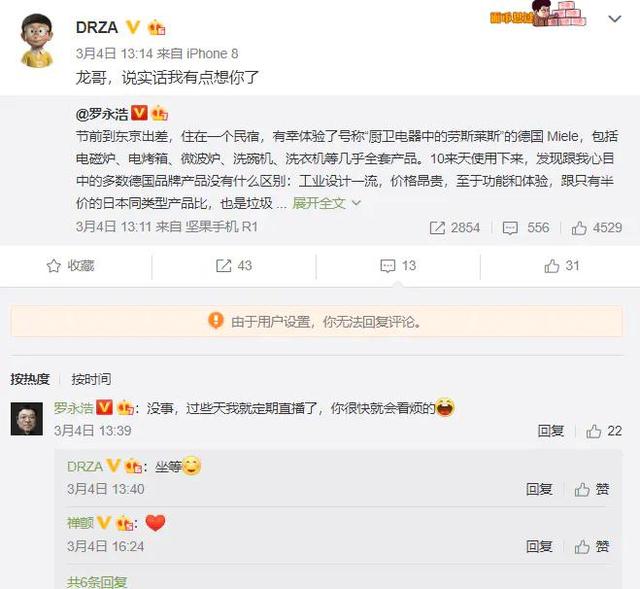Repost this post with 43 shares
Viewport: 640px width, 589px height.
click(233, 266)
